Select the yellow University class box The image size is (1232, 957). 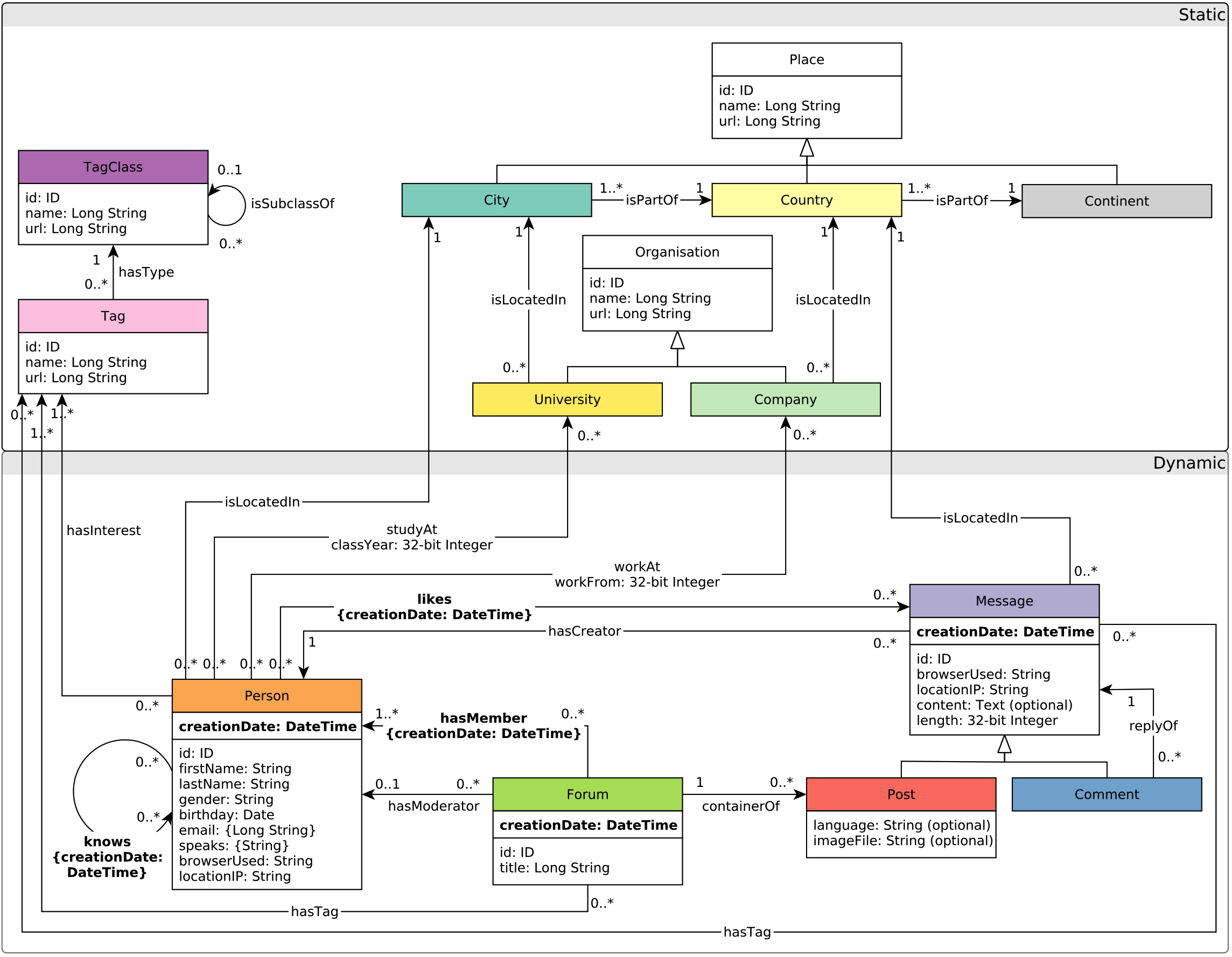[x=567, y=400]
